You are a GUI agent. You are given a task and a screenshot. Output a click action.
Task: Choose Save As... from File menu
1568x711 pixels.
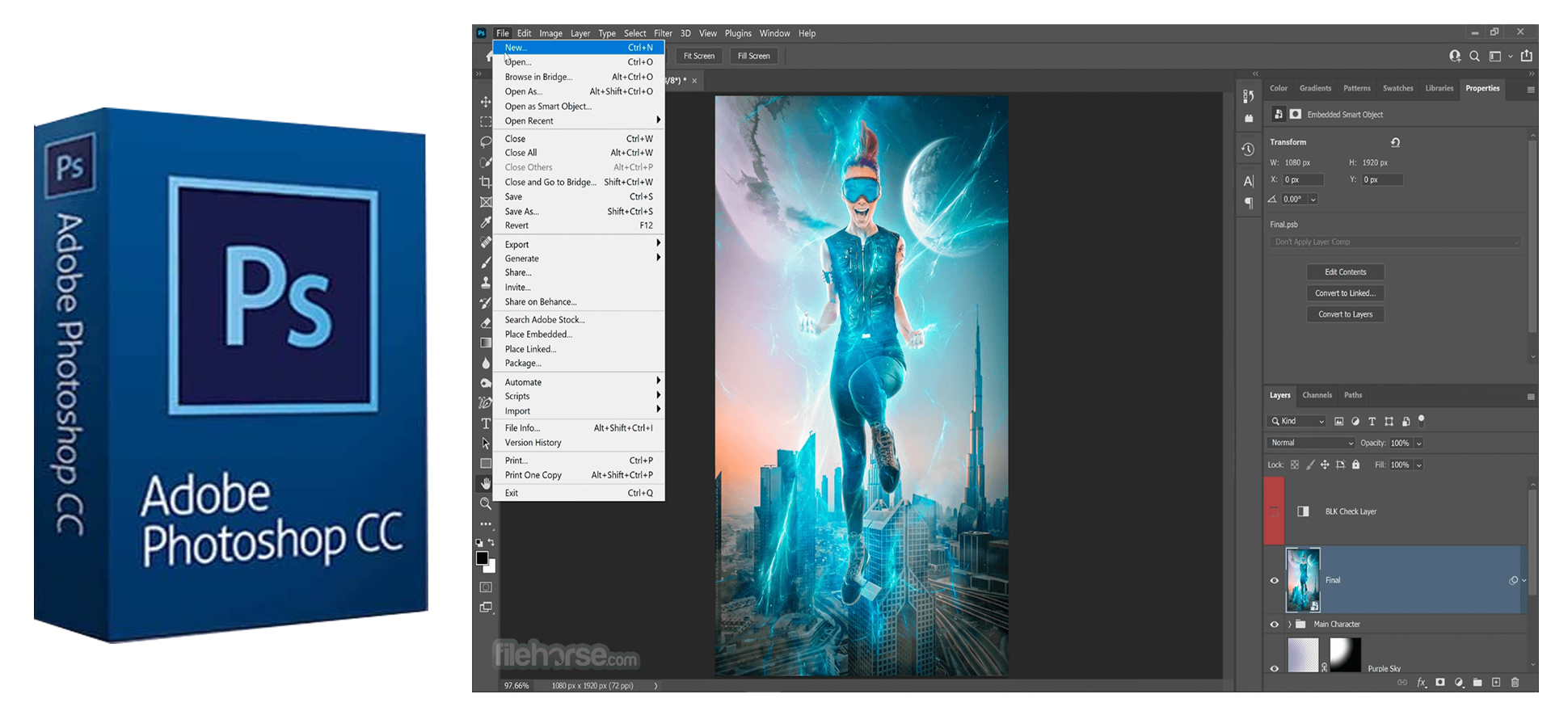click(579, 212)
